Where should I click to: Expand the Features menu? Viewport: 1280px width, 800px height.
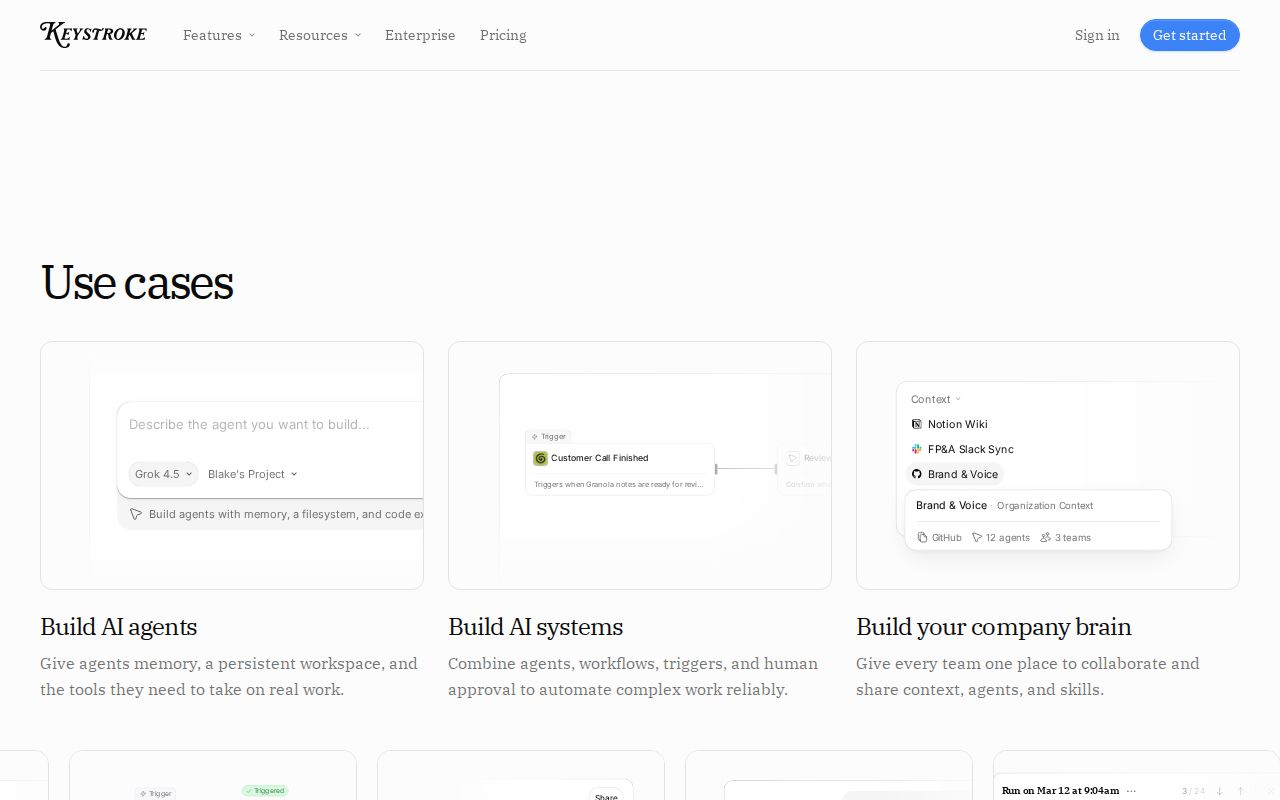point(219,35)
